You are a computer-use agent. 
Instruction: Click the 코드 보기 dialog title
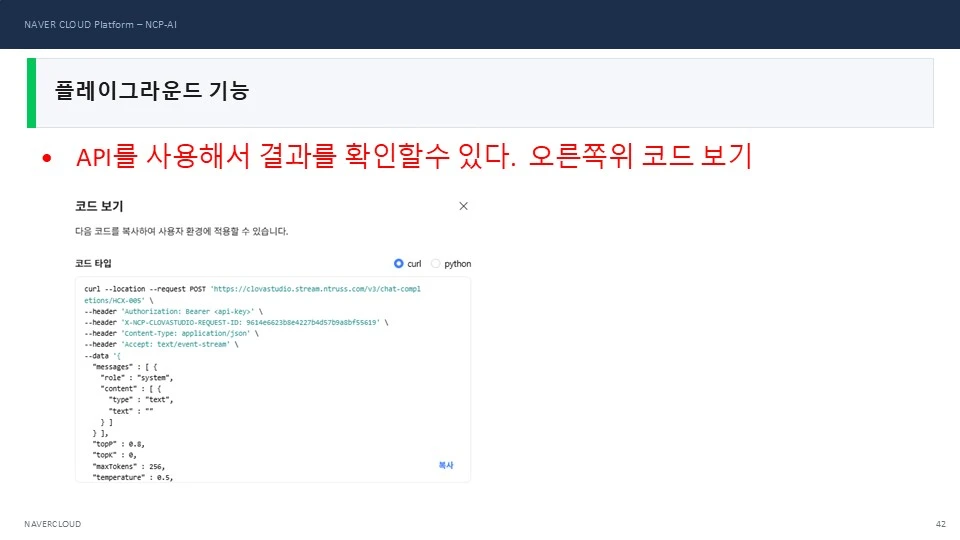[99, 206]
